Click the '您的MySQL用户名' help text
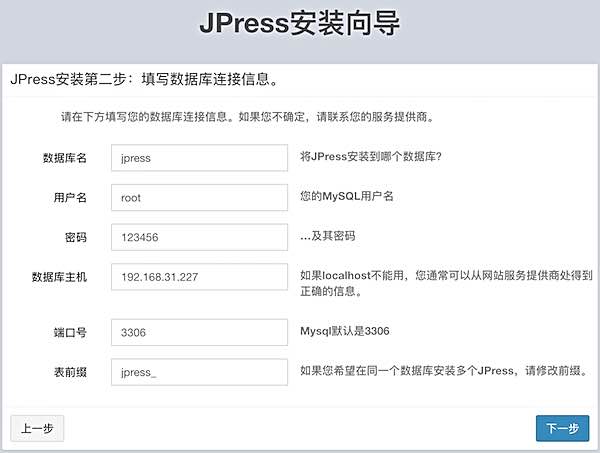This screenshot has width=600, height=453. (347, 196)
